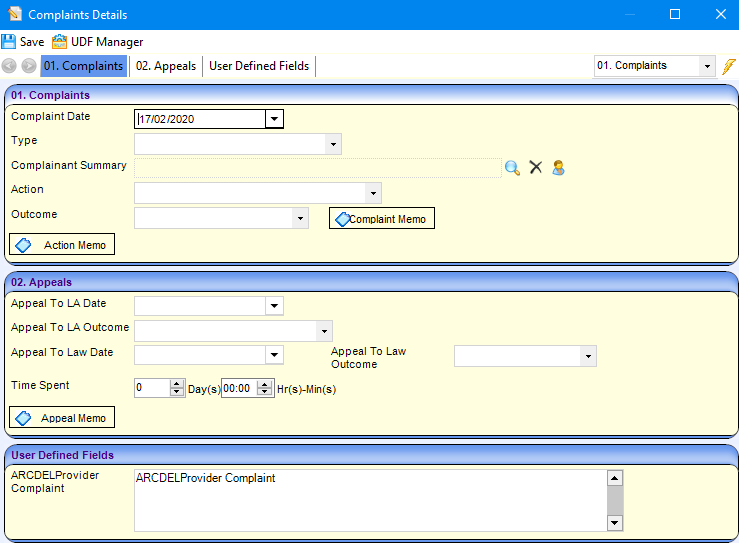Screen dimensions: 739x543
Task: Click inside the ARCDELProvider Complaint text box
Action: click(370, 500)
